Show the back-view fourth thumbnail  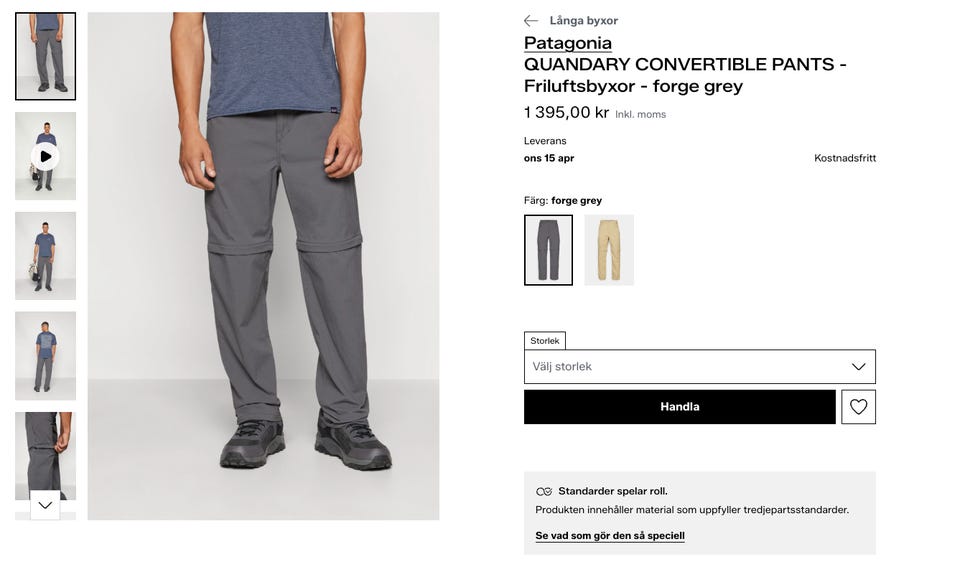45,356
